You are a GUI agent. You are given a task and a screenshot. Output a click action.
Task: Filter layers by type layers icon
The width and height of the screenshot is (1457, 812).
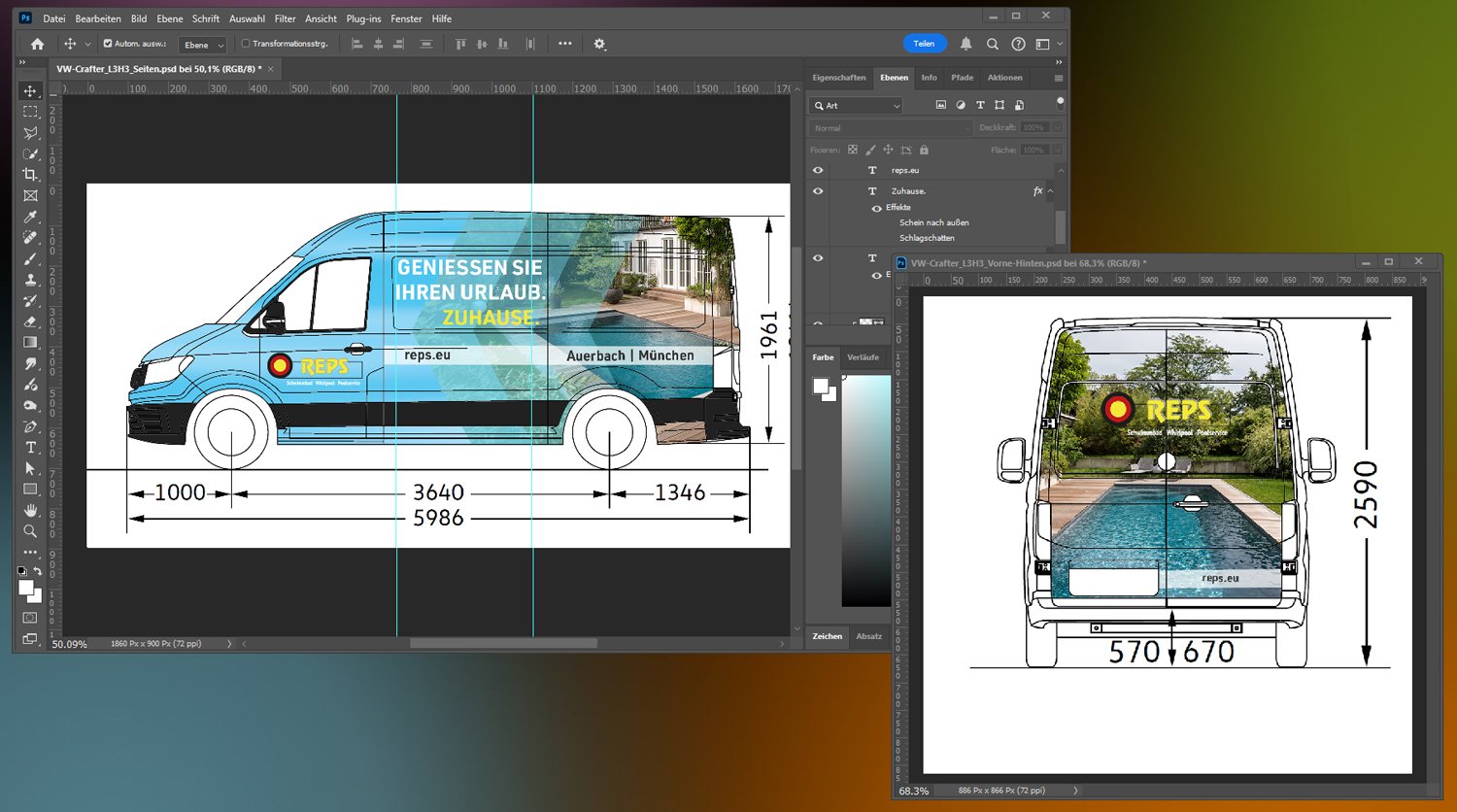pos(980,105)
